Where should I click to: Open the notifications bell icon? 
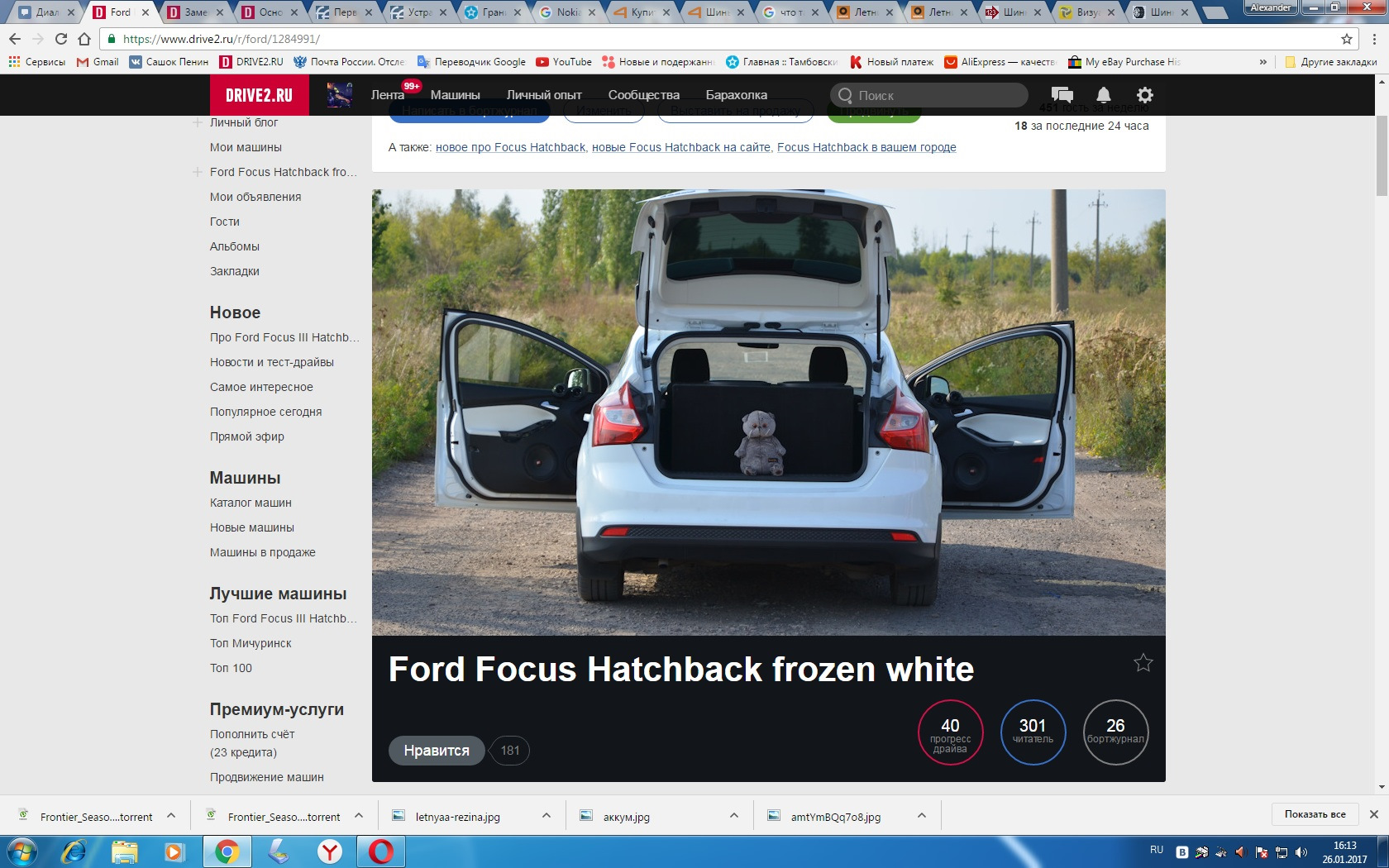[x=1104, y=95]
